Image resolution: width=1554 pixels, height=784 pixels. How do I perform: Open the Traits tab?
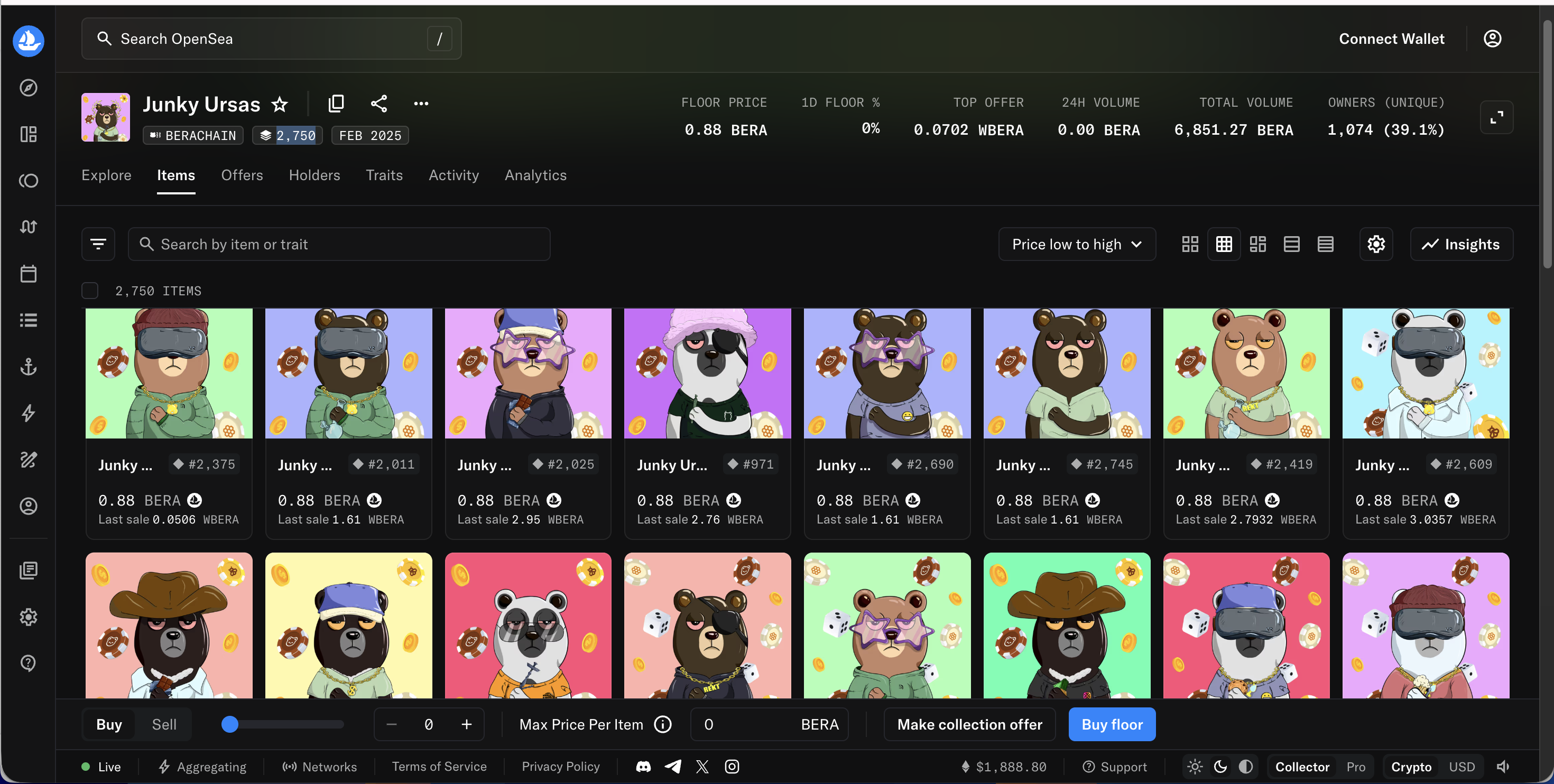click(x=384, y=175)
